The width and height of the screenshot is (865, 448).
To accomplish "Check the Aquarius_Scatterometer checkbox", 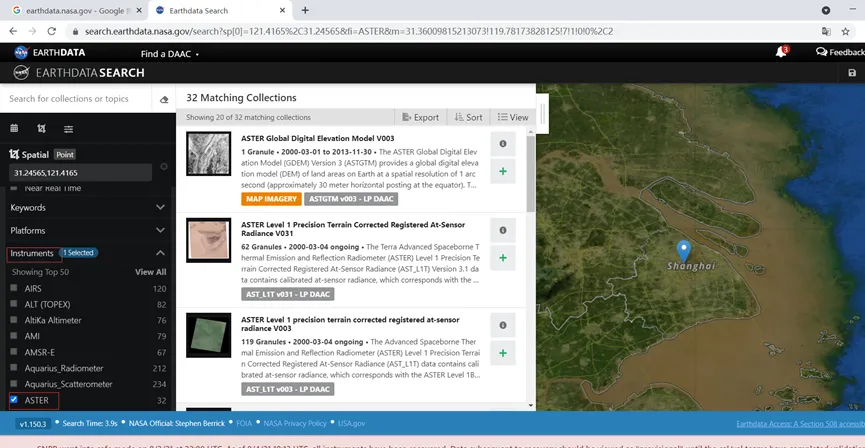I will pyautogui.click(x=14, y=384).
